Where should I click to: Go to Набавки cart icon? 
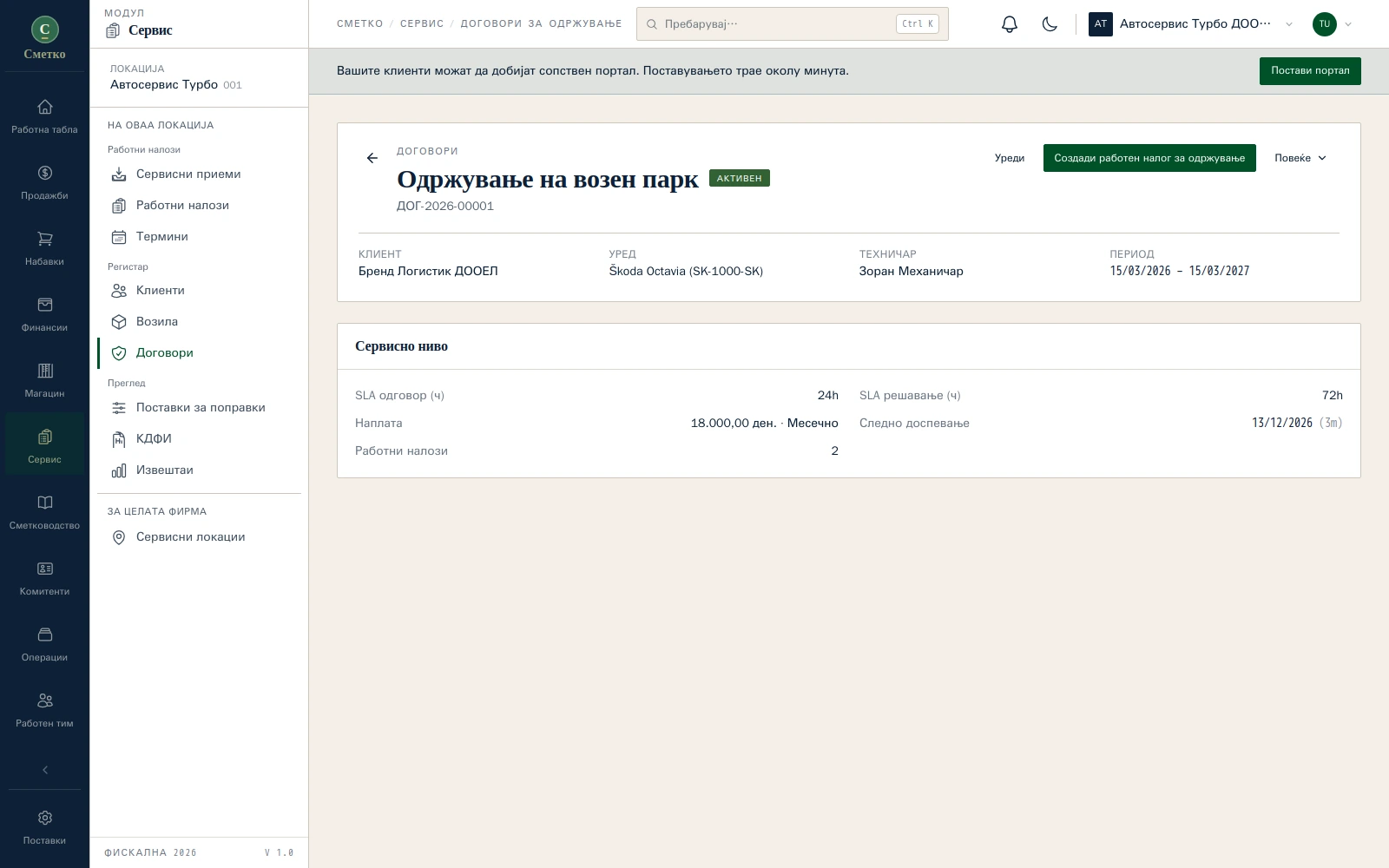[x=44, y=248]
